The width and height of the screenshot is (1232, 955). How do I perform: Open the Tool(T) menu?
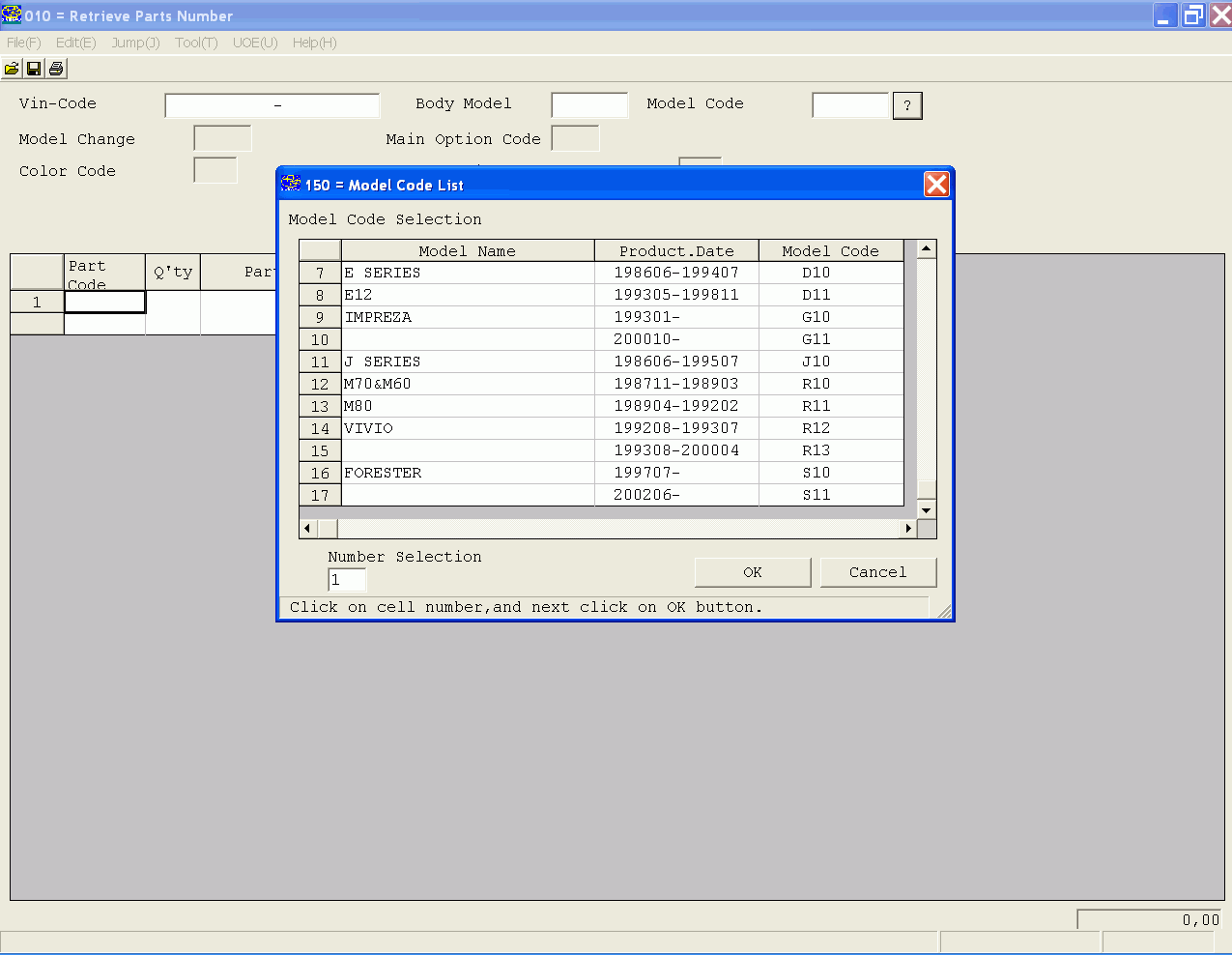pyautogui.click(x=196, y=43)
